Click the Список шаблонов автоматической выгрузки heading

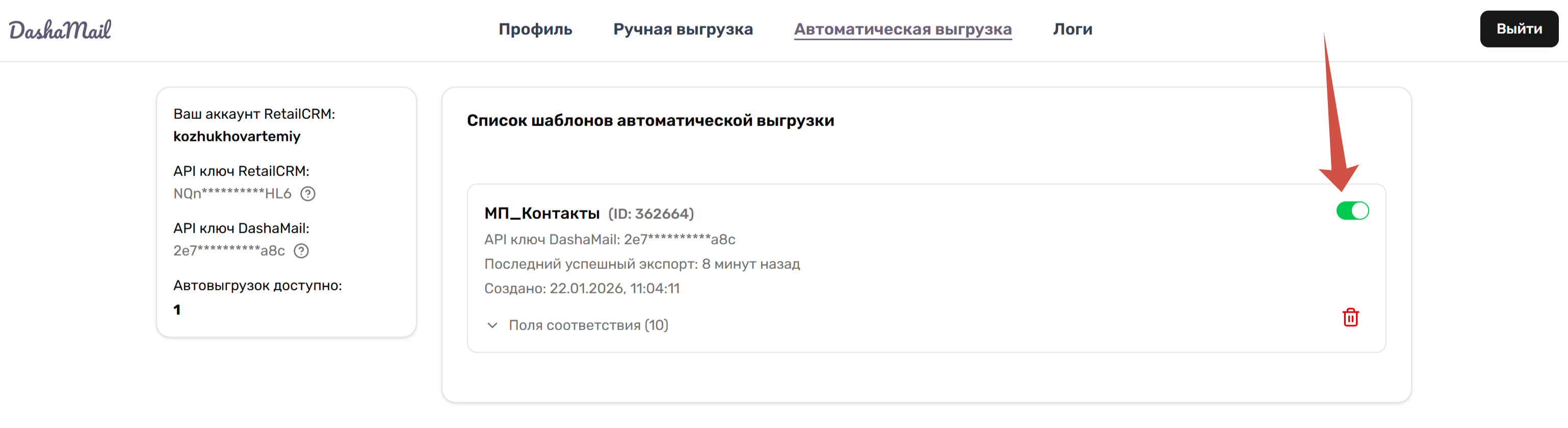[x=650, y=120]
